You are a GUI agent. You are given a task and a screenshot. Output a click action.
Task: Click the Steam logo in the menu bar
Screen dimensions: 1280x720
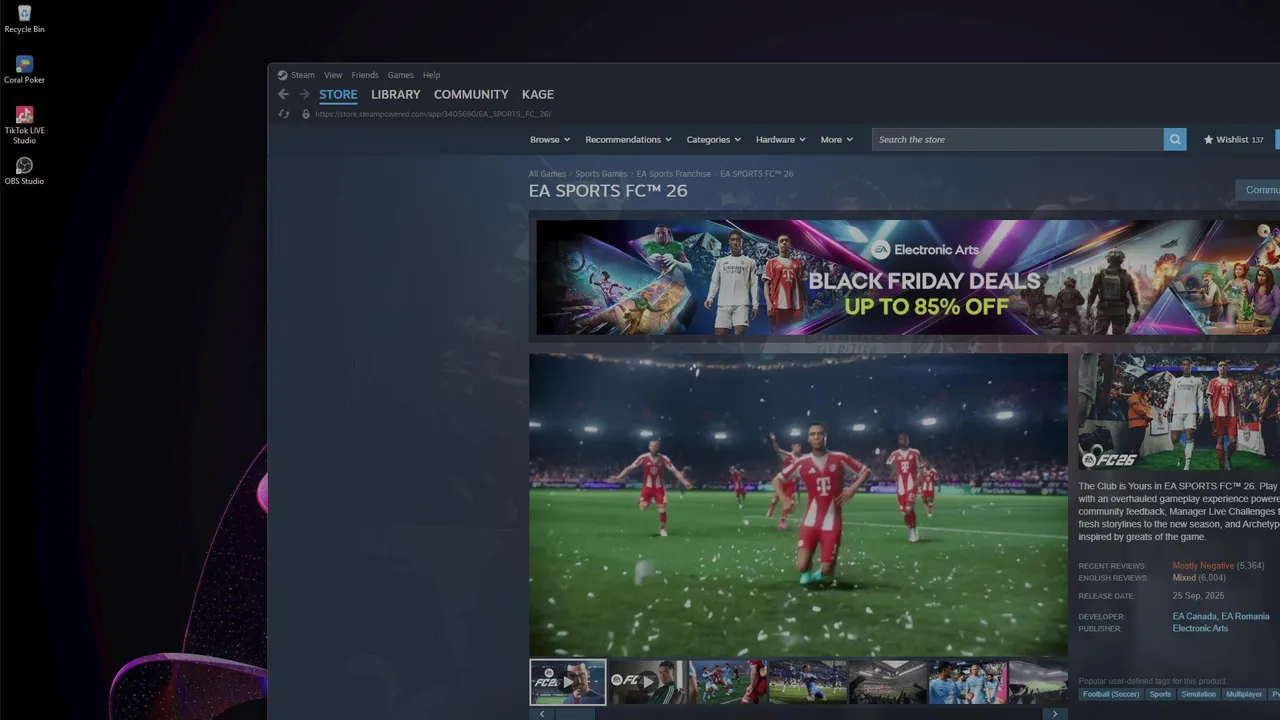(282, 75)
